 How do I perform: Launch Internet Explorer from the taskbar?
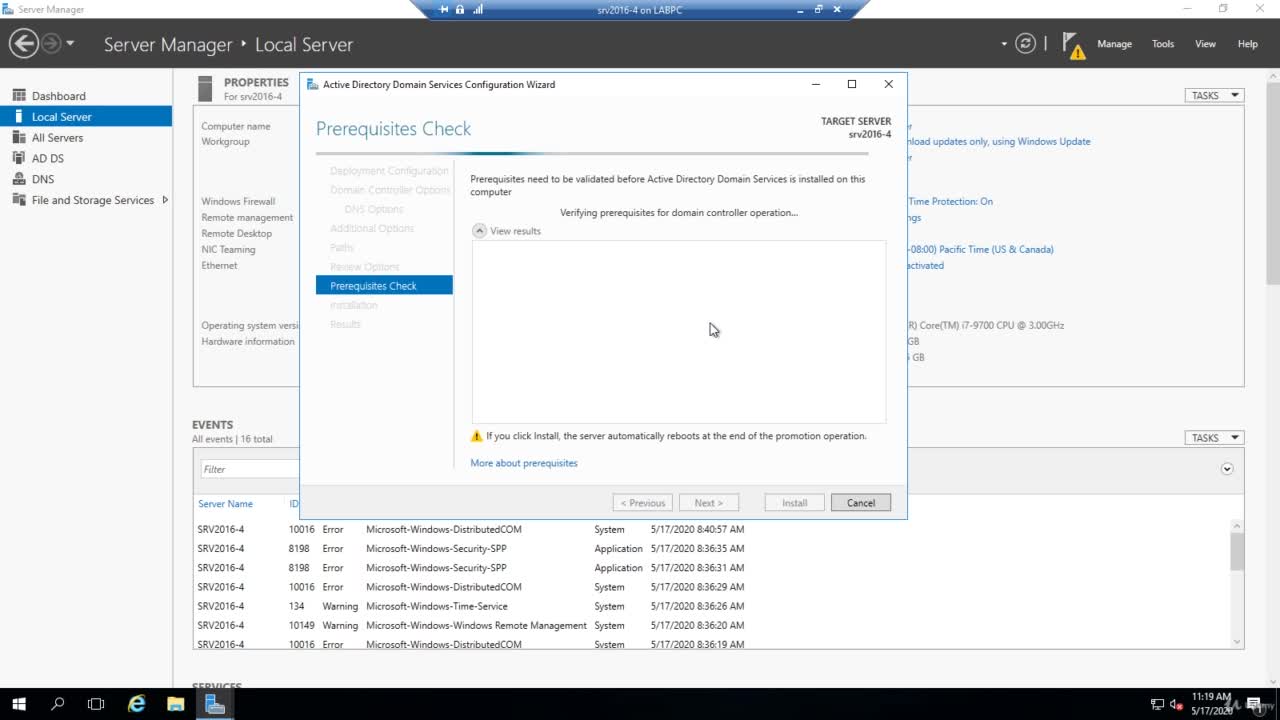137,704
